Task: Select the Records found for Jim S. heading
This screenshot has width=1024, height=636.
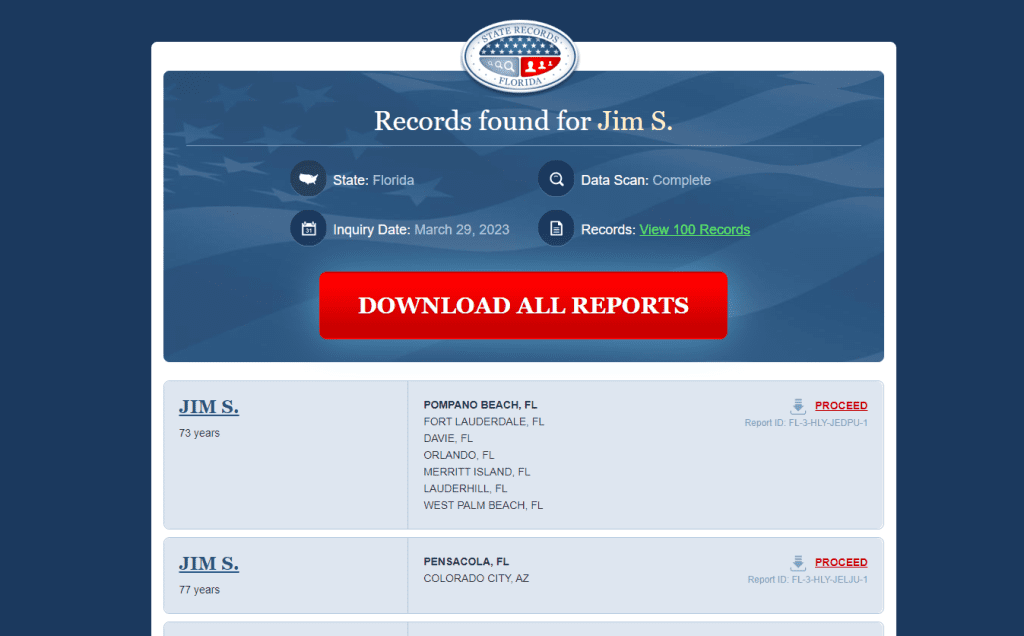Action: tap(523, 121)
